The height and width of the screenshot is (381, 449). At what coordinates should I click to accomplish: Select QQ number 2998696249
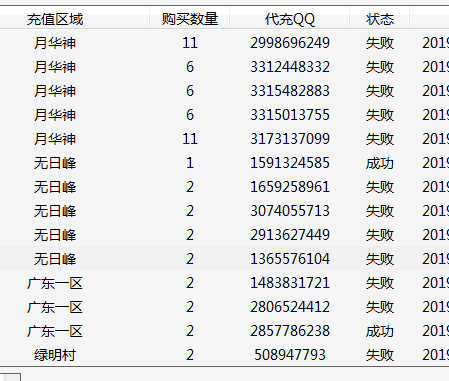pyautogui.click(x=290, y=43)
